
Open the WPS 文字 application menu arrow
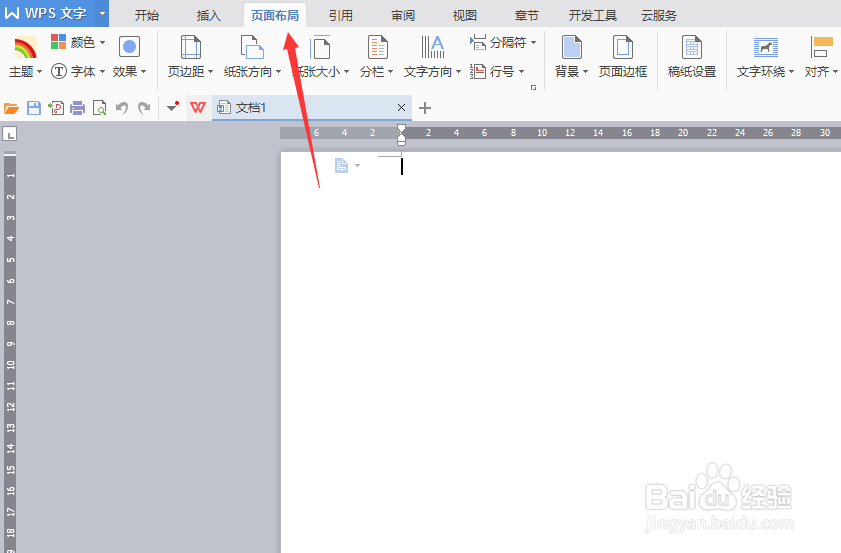[102, 13]
